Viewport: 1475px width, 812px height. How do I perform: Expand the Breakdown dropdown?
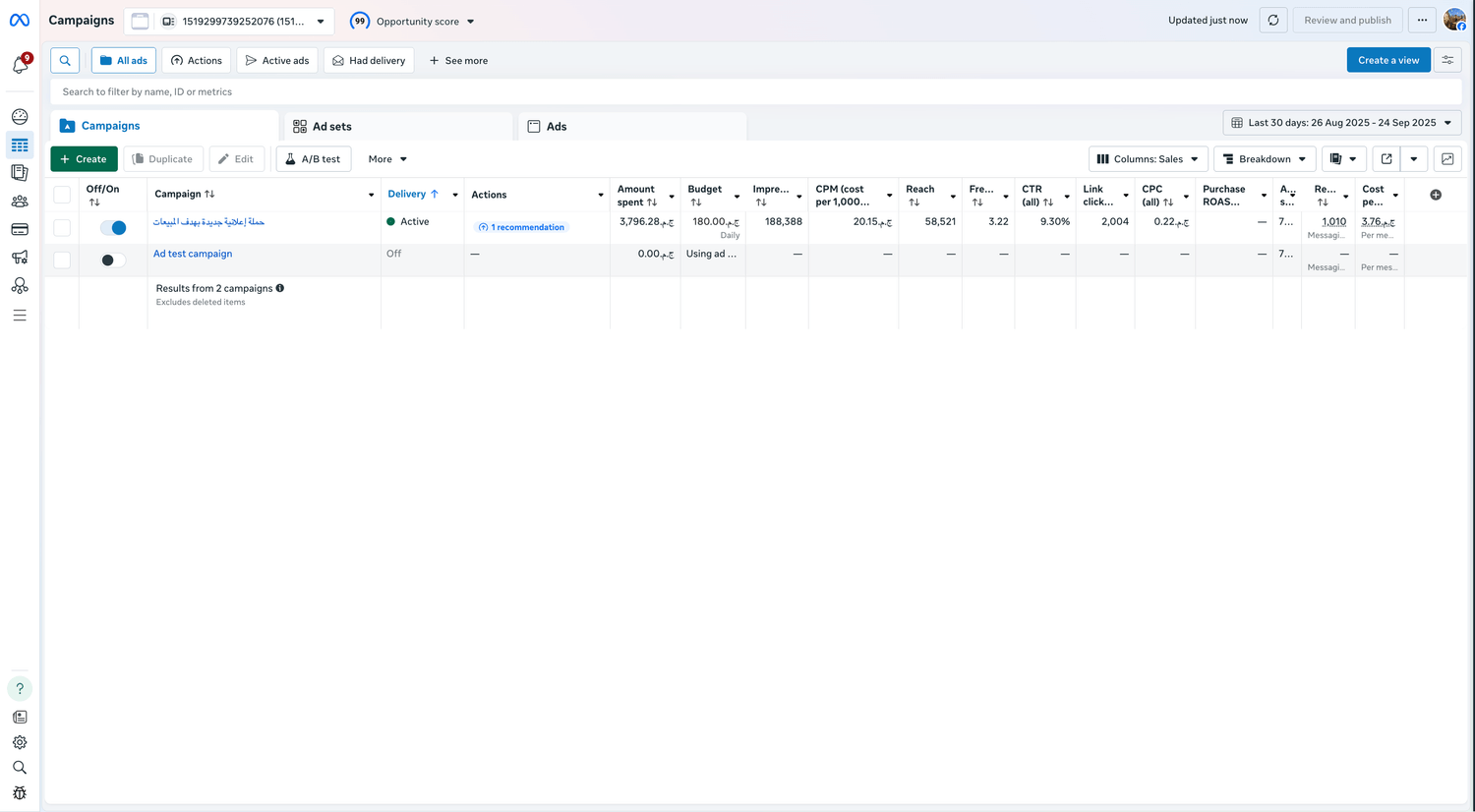point(1264,159)
